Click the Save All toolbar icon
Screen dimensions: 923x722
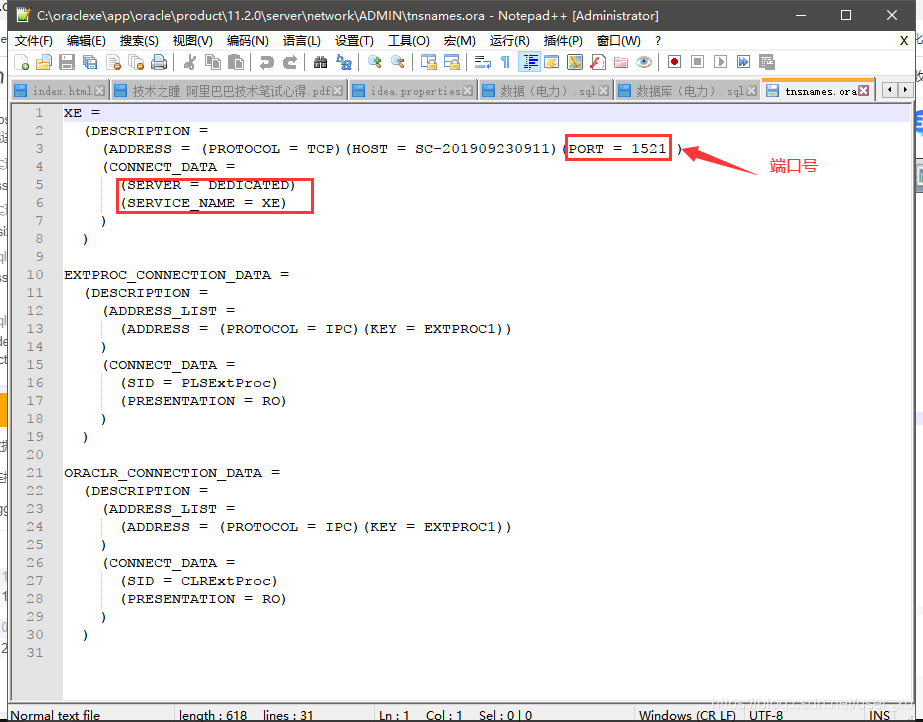click(90, 62)
